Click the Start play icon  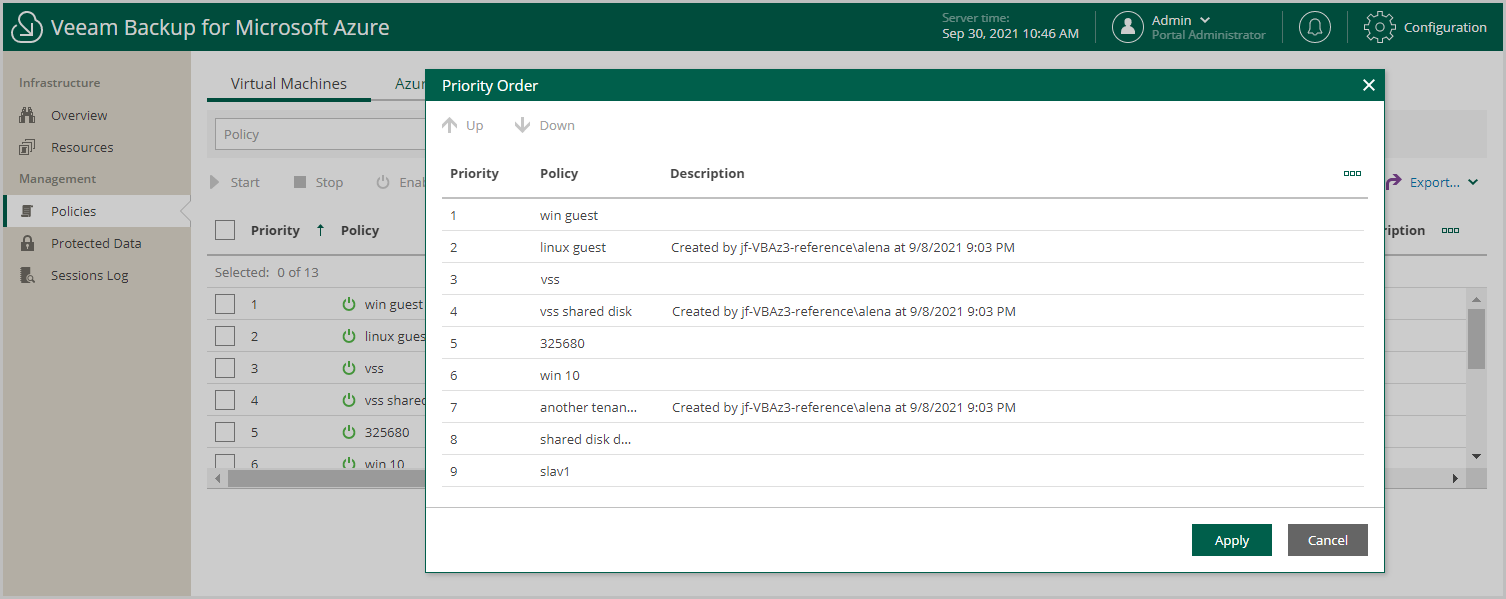pyautogui.click(x=214, y=182)
